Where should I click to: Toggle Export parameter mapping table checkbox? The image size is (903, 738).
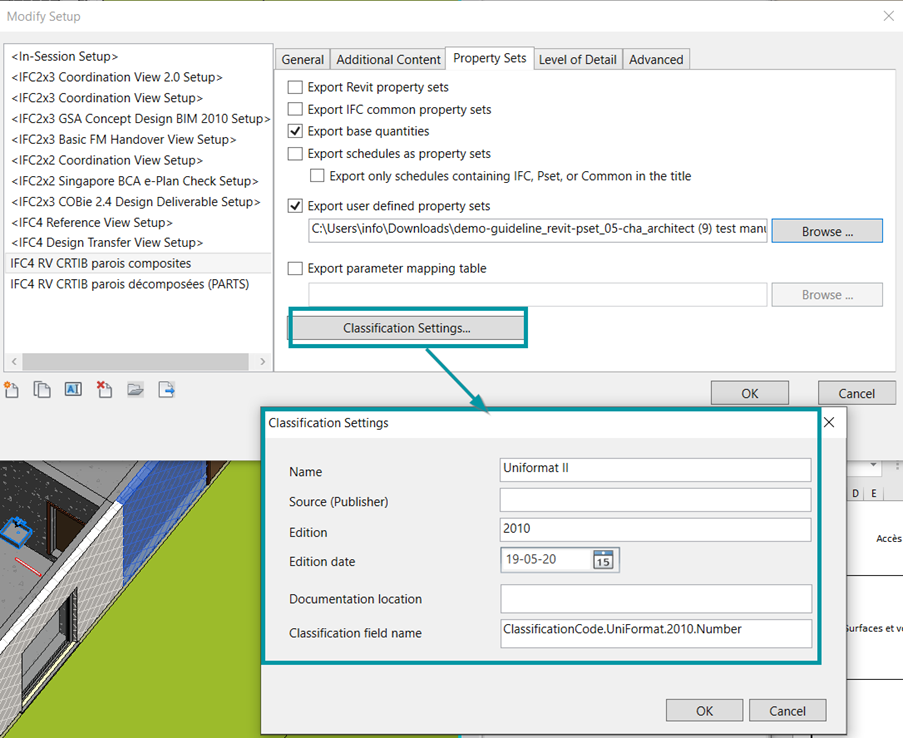(295, 268)
